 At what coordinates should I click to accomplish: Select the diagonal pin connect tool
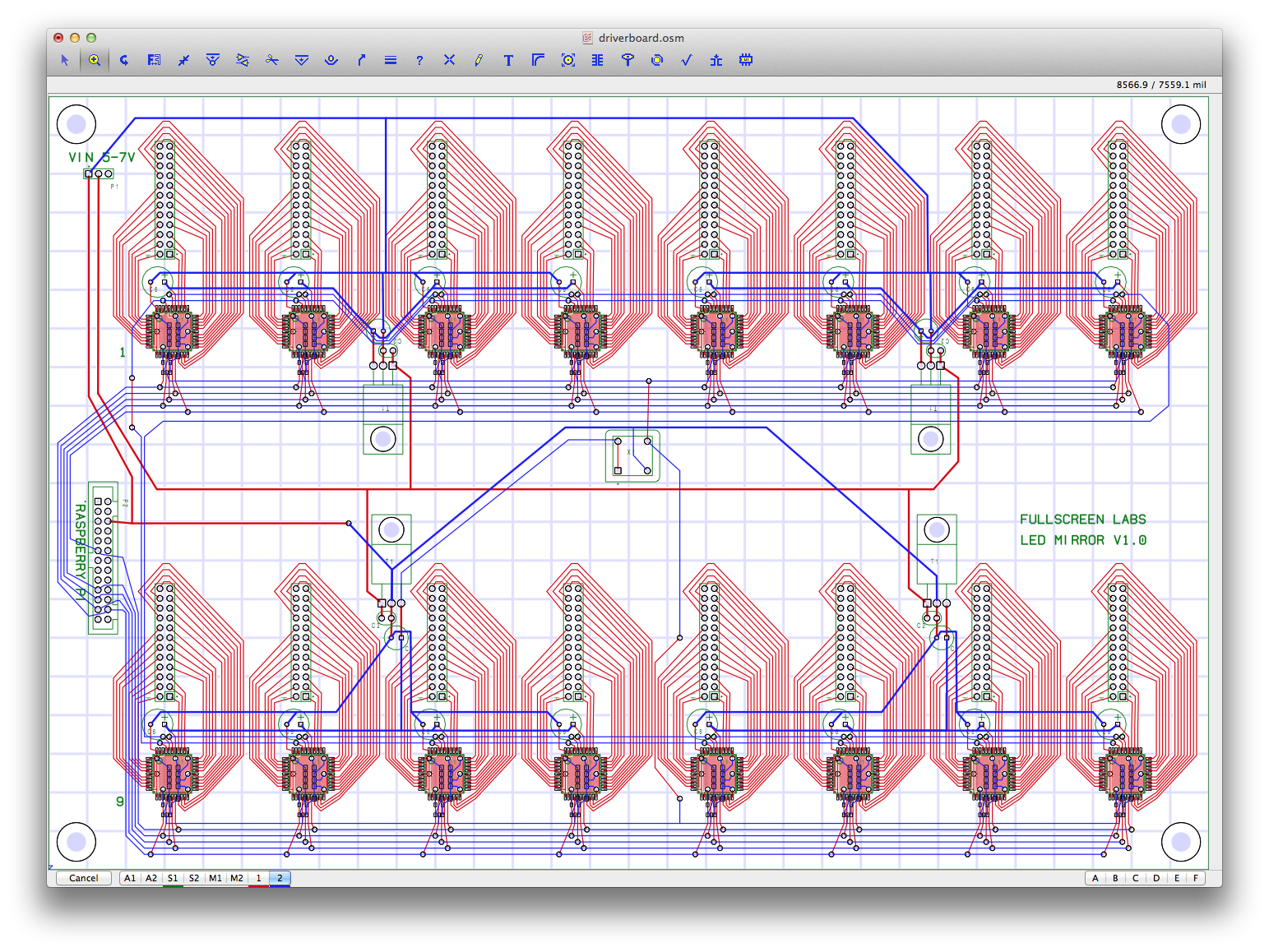(183, 60)
